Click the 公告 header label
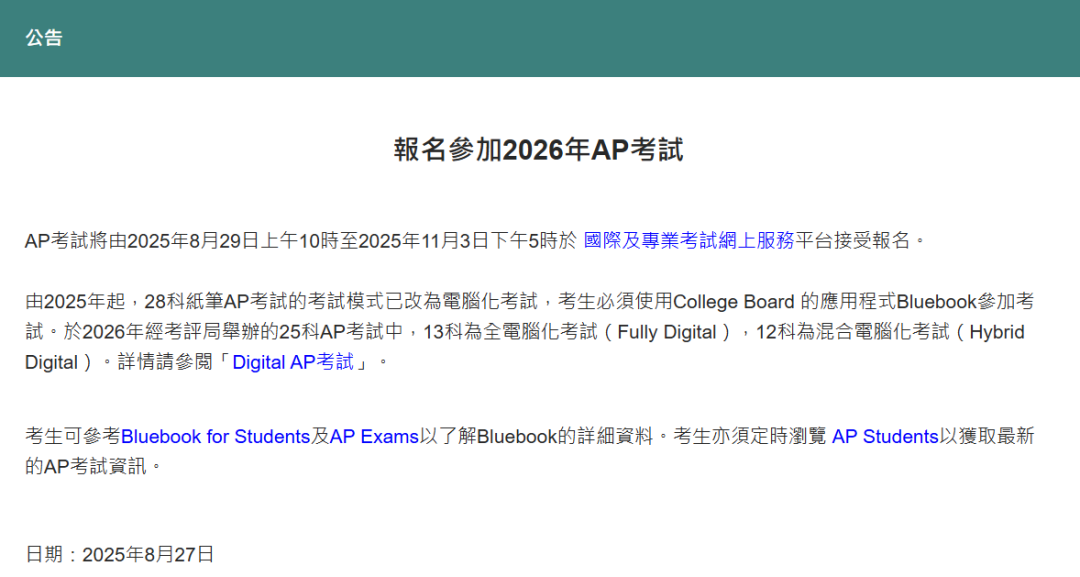1080x577 pixels. (x=44, y=38)
